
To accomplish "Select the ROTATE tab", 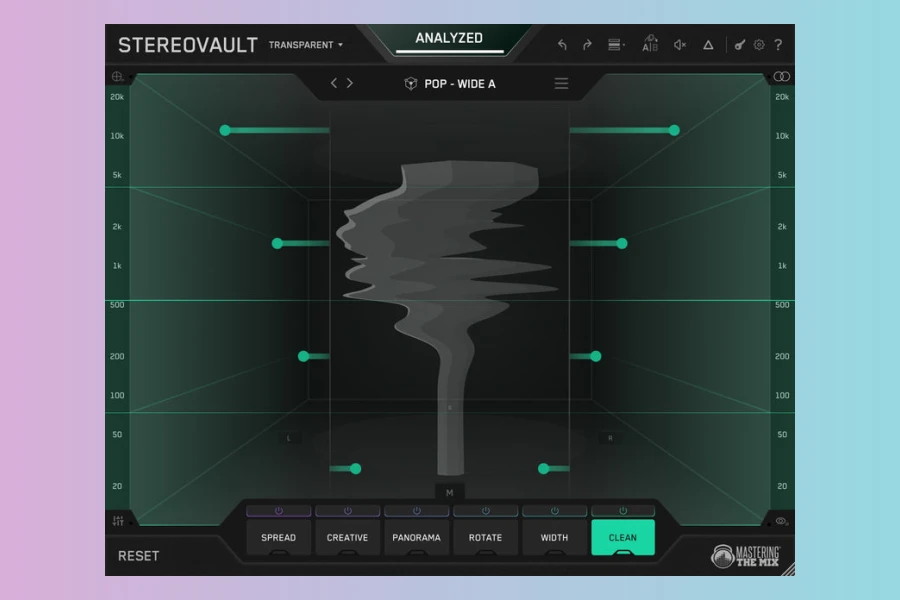I will pyautogui.click(x=486, y=537).
